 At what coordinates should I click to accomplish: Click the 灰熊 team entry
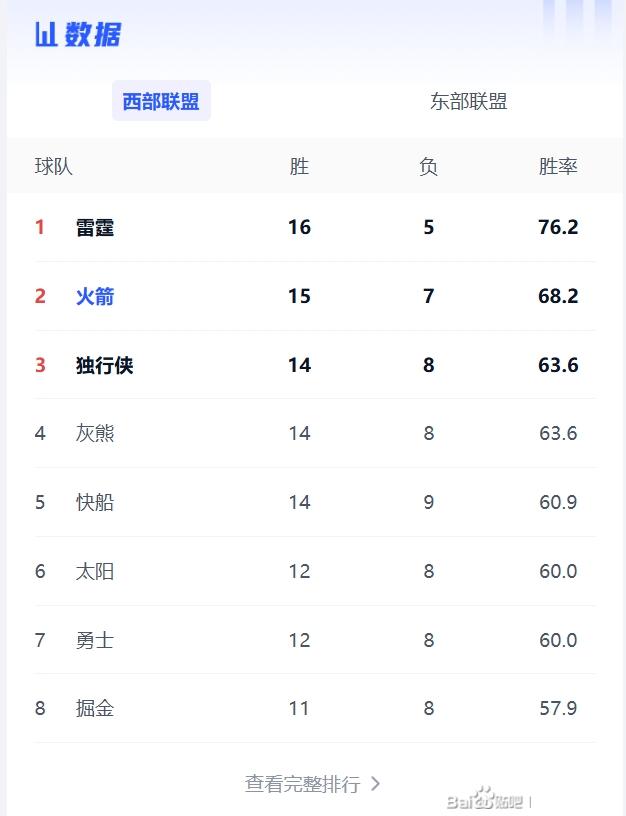point(95,433)
